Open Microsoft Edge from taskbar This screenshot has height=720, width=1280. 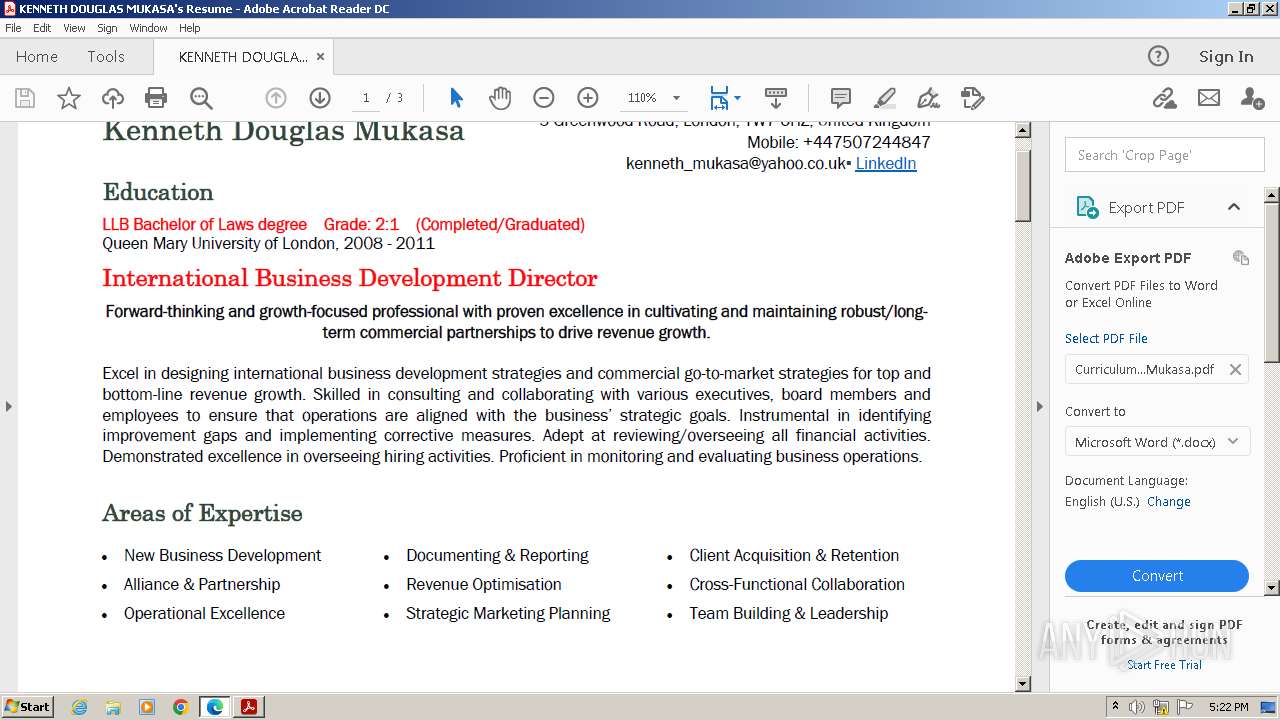pyautogui.click(x=215, y=707)
